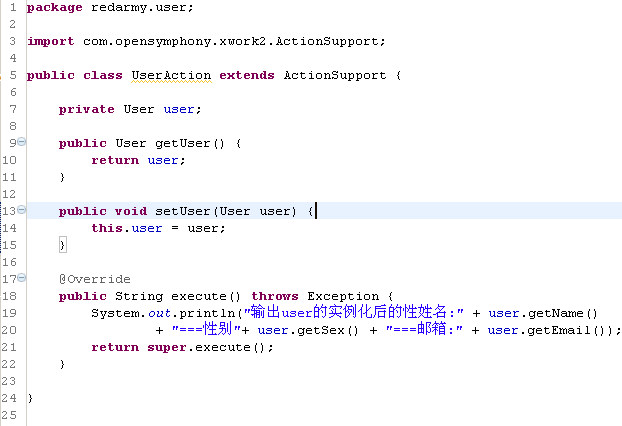Click the return user statement
The height and width of the screenshot is (426, 622).
click(138, 160)
